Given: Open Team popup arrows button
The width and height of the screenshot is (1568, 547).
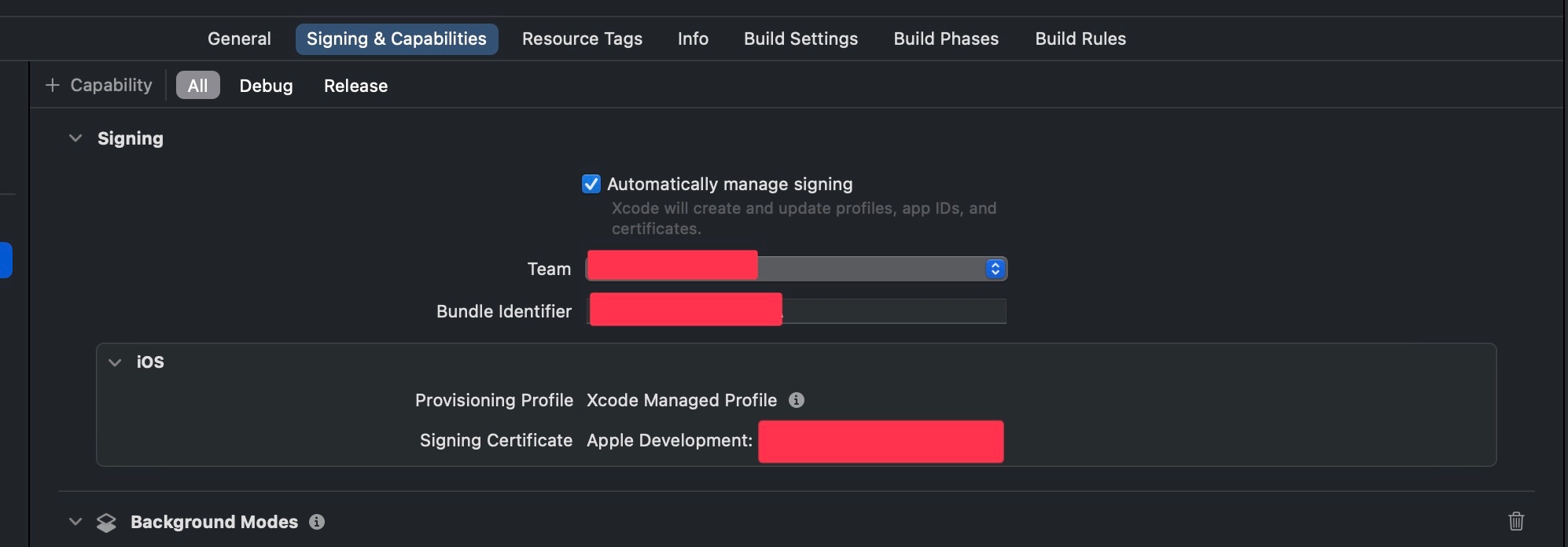Looking at the screenshot, I should point(995,269).
